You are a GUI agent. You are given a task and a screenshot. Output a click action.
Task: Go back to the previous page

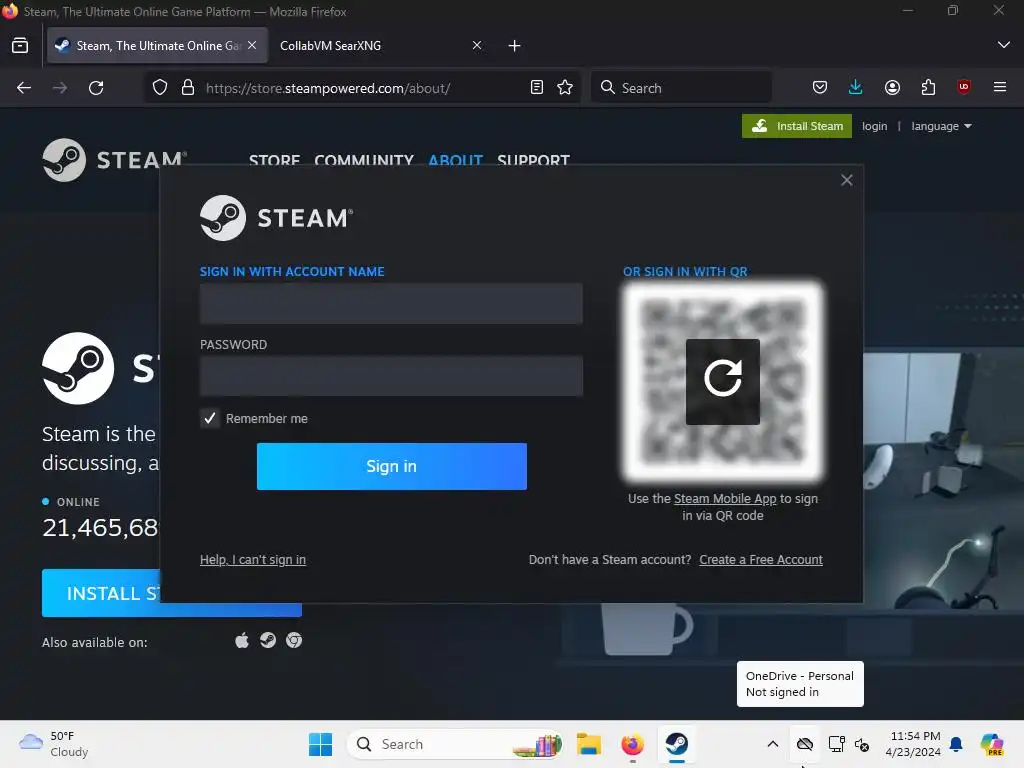click(24, 88)
